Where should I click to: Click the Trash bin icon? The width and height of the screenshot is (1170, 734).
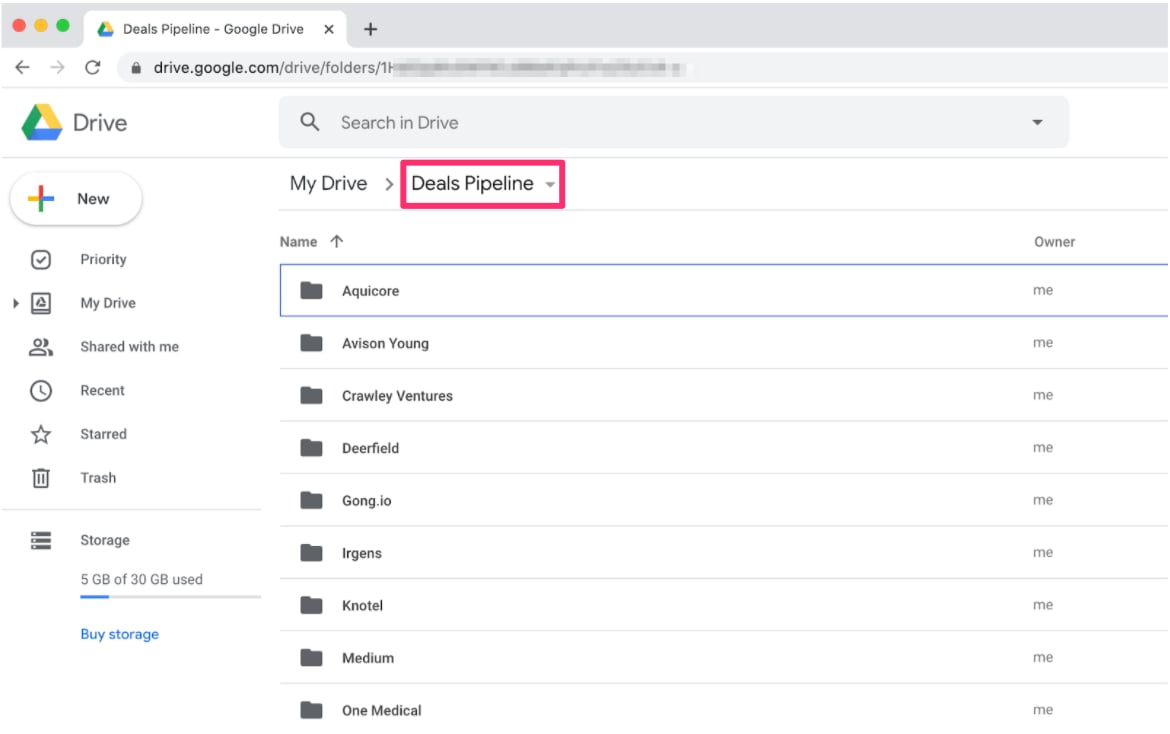pos(41,478)
